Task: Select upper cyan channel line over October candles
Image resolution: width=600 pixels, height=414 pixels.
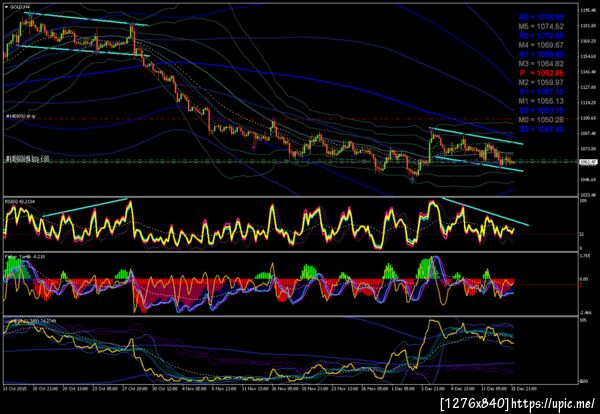Action: pos(86,19)
